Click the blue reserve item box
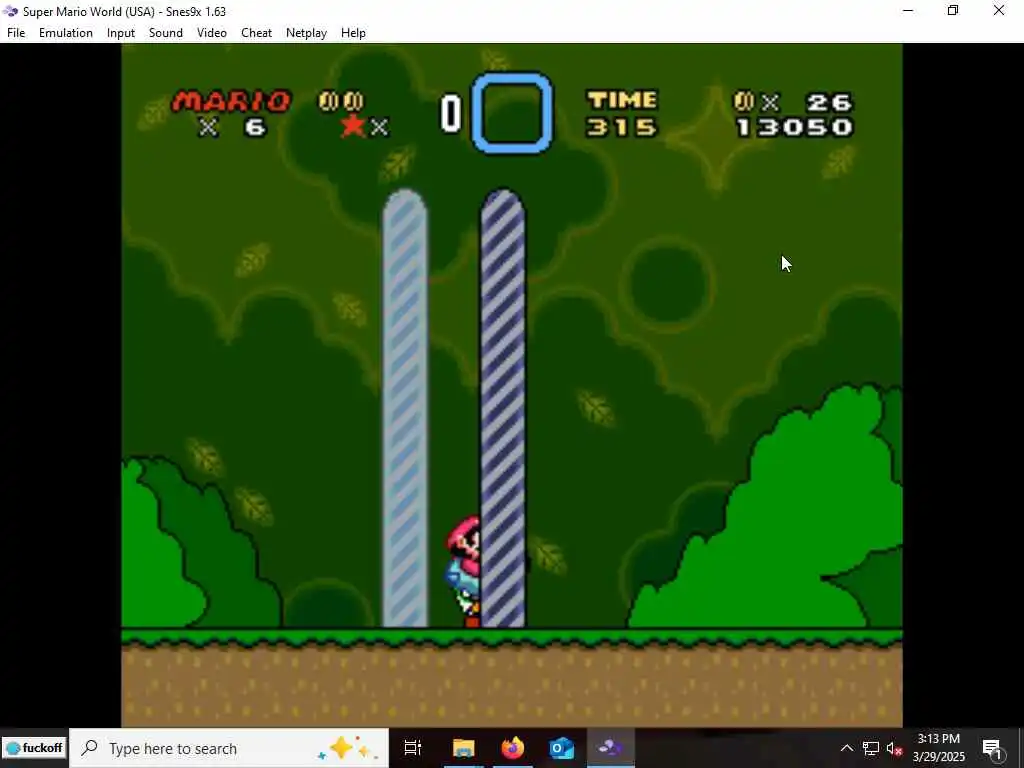 [x=512, y=113]
